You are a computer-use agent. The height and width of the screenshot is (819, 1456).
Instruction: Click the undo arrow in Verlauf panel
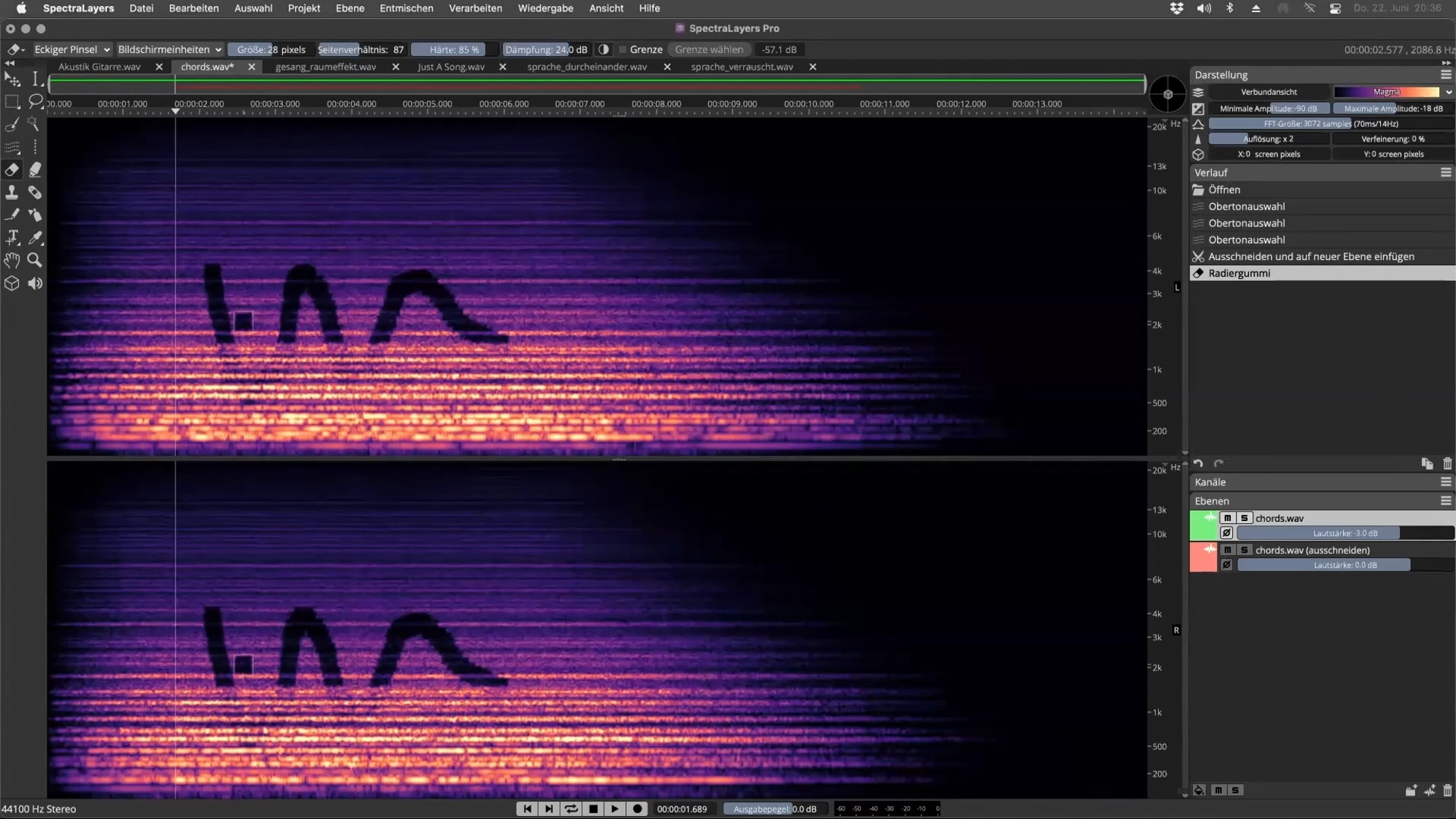pos(1198,463)
